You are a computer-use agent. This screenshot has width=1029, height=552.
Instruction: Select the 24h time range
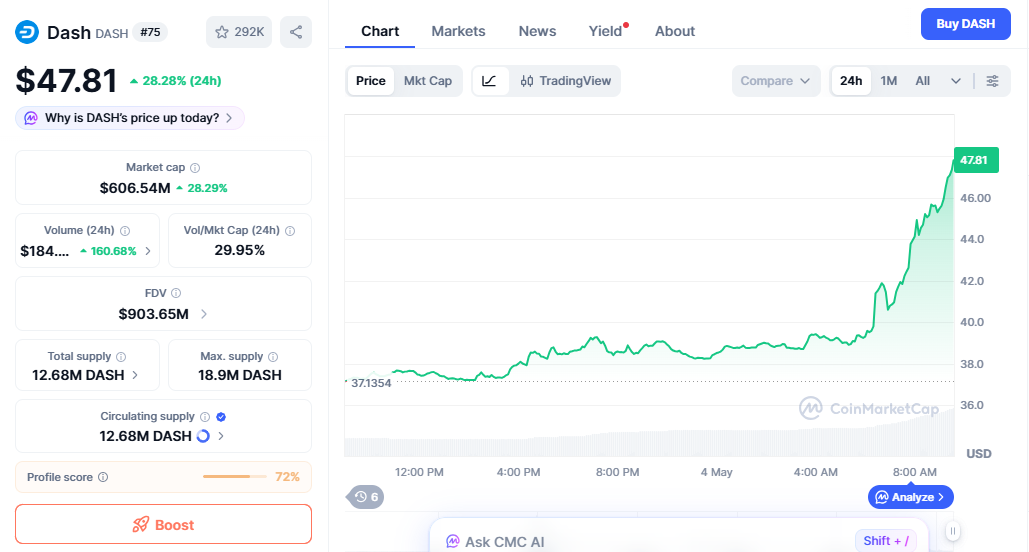coord(851,81)
